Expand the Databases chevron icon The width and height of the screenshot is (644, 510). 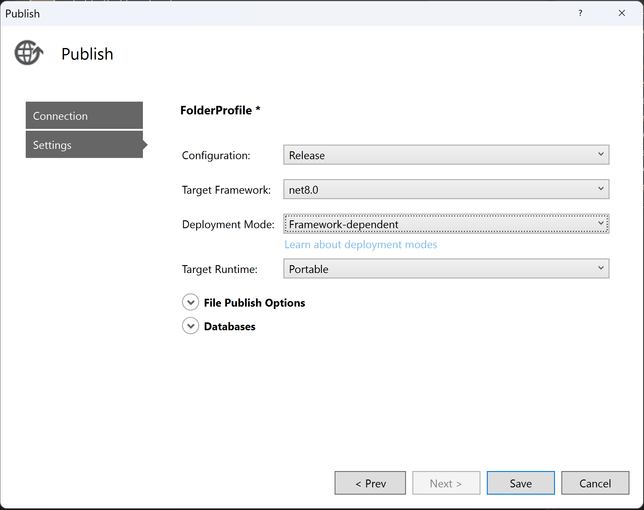tap(190, 326)
